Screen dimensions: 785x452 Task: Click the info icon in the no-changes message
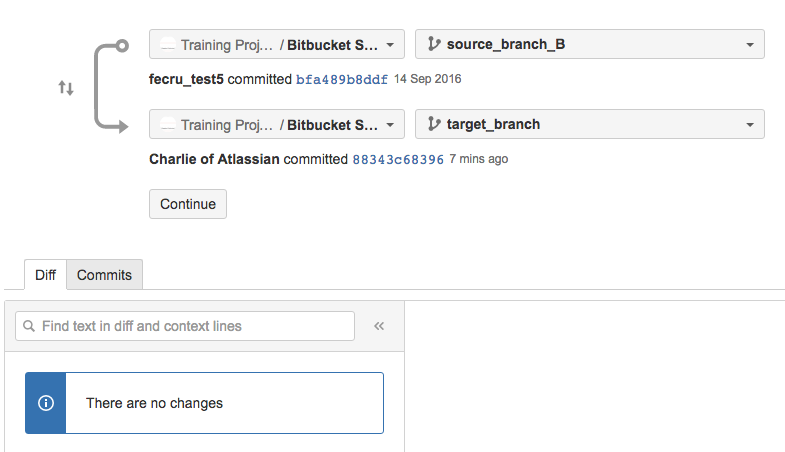[x=45, y=403]
